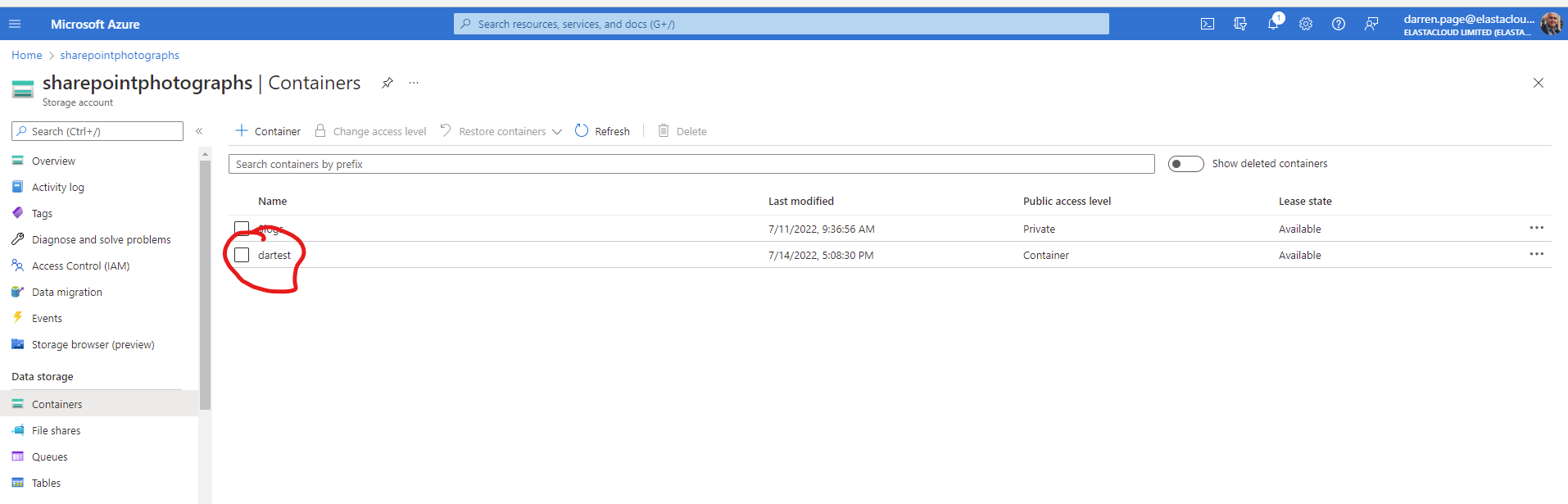1568x504 pixels.
Task: Open Queues in the left menu
Action: point(49,457)
